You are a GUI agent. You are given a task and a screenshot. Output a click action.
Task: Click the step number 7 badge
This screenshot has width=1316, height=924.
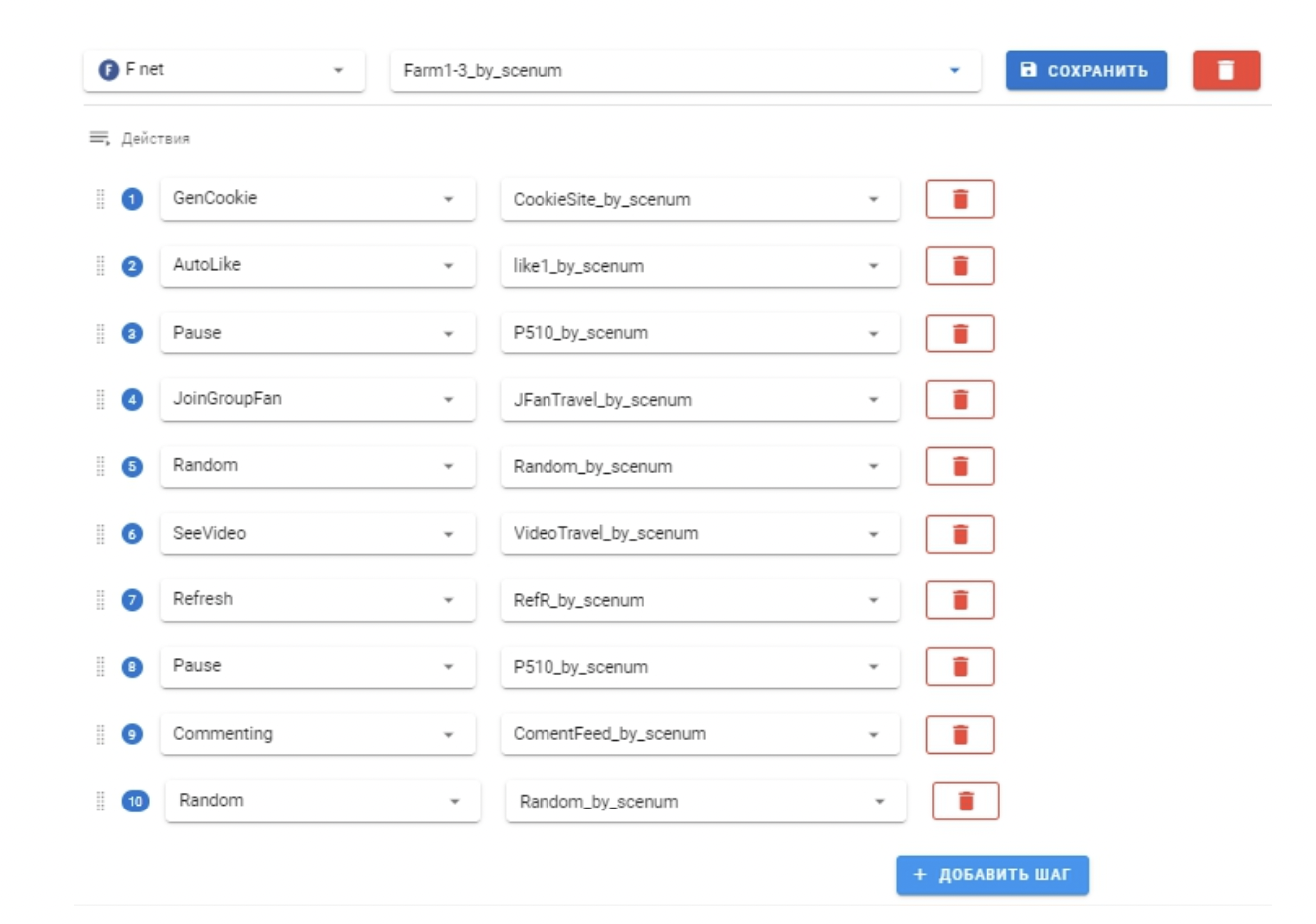(x=132, y=600)
